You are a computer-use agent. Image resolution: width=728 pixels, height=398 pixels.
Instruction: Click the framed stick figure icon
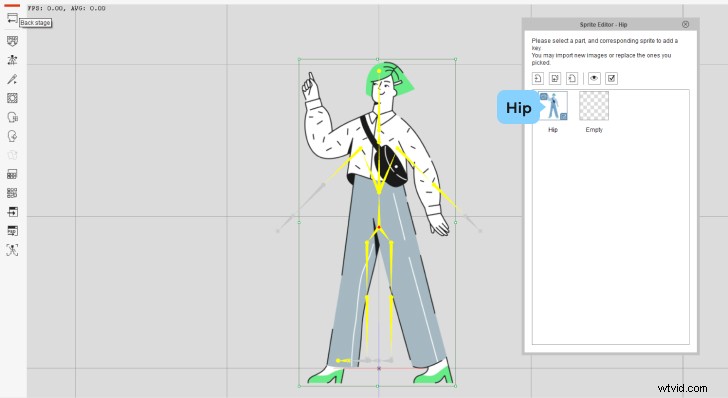coord(12,250)
